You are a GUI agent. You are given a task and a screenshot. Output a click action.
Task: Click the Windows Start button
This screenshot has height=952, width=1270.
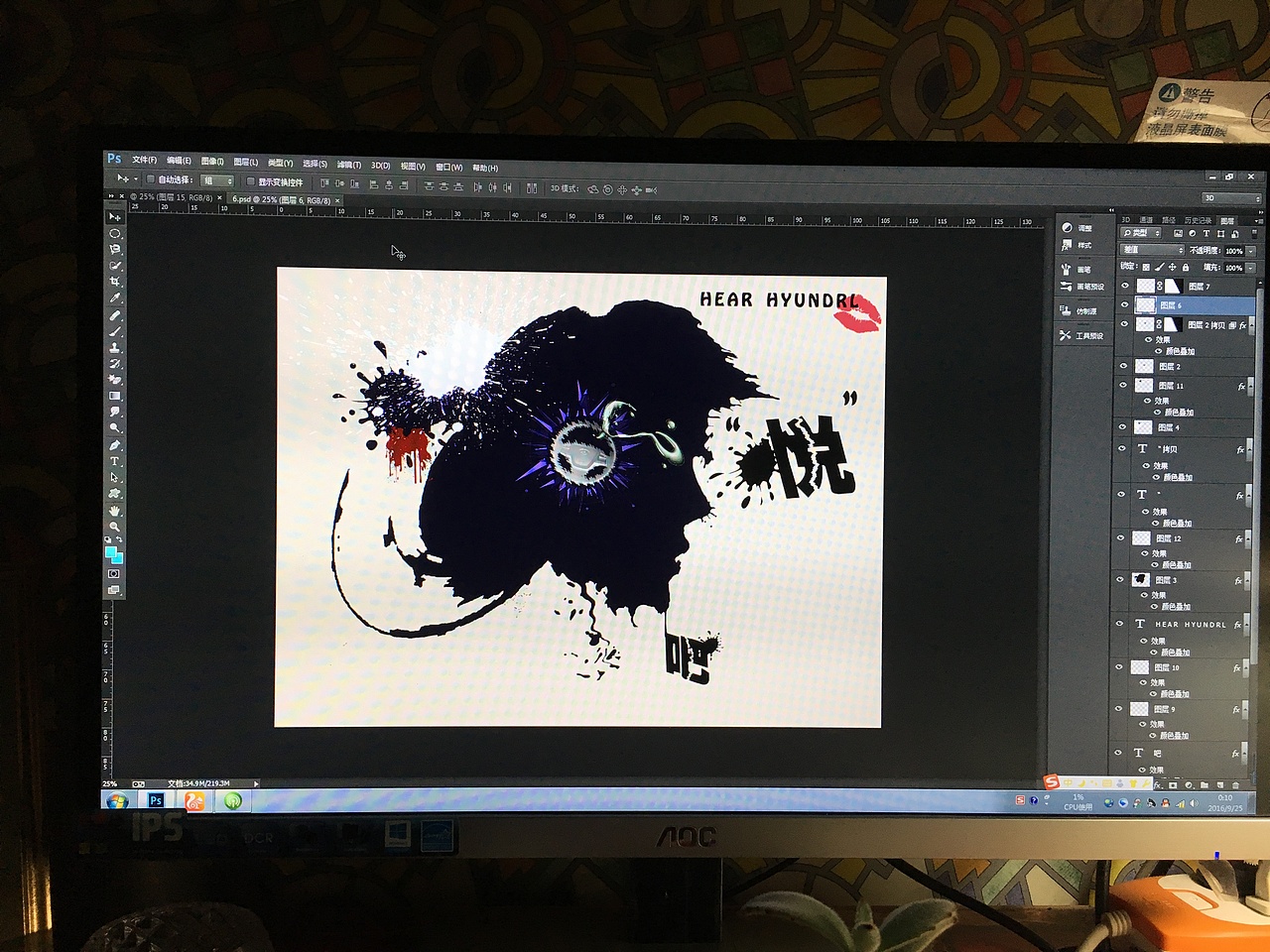117,800
